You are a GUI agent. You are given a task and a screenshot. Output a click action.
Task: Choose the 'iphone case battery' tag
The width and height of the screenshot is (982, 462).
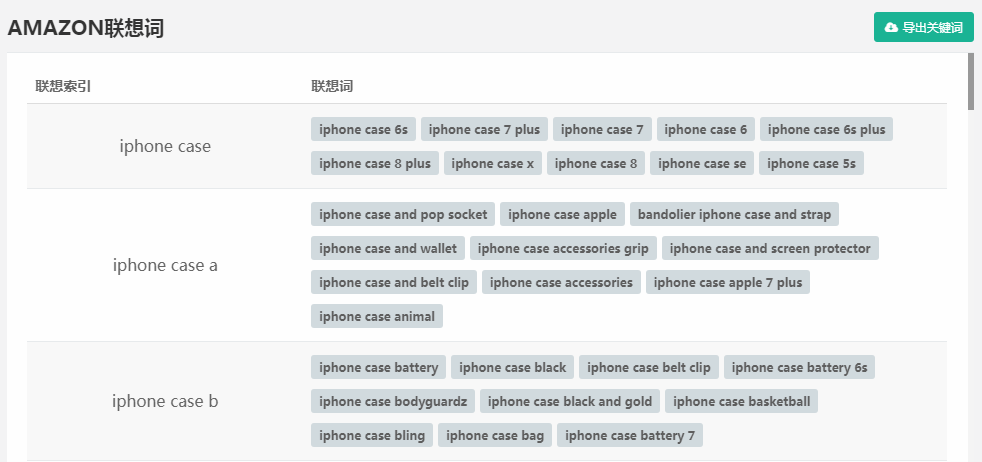tap(378, 367)
